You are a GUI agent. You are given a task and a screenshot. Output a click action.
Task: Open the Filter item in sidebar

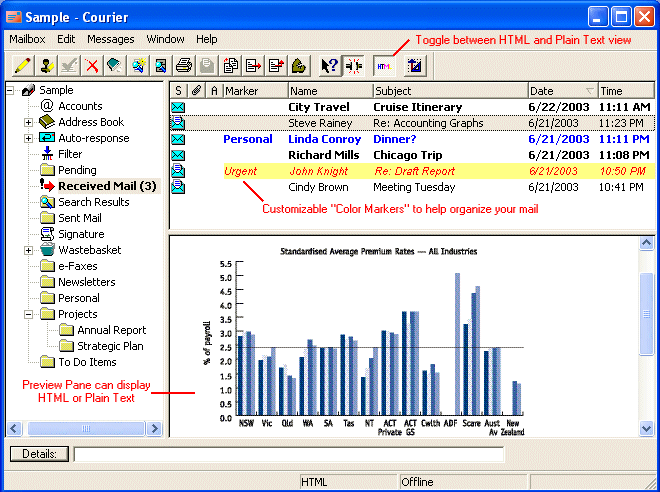[x=70, y=154]
